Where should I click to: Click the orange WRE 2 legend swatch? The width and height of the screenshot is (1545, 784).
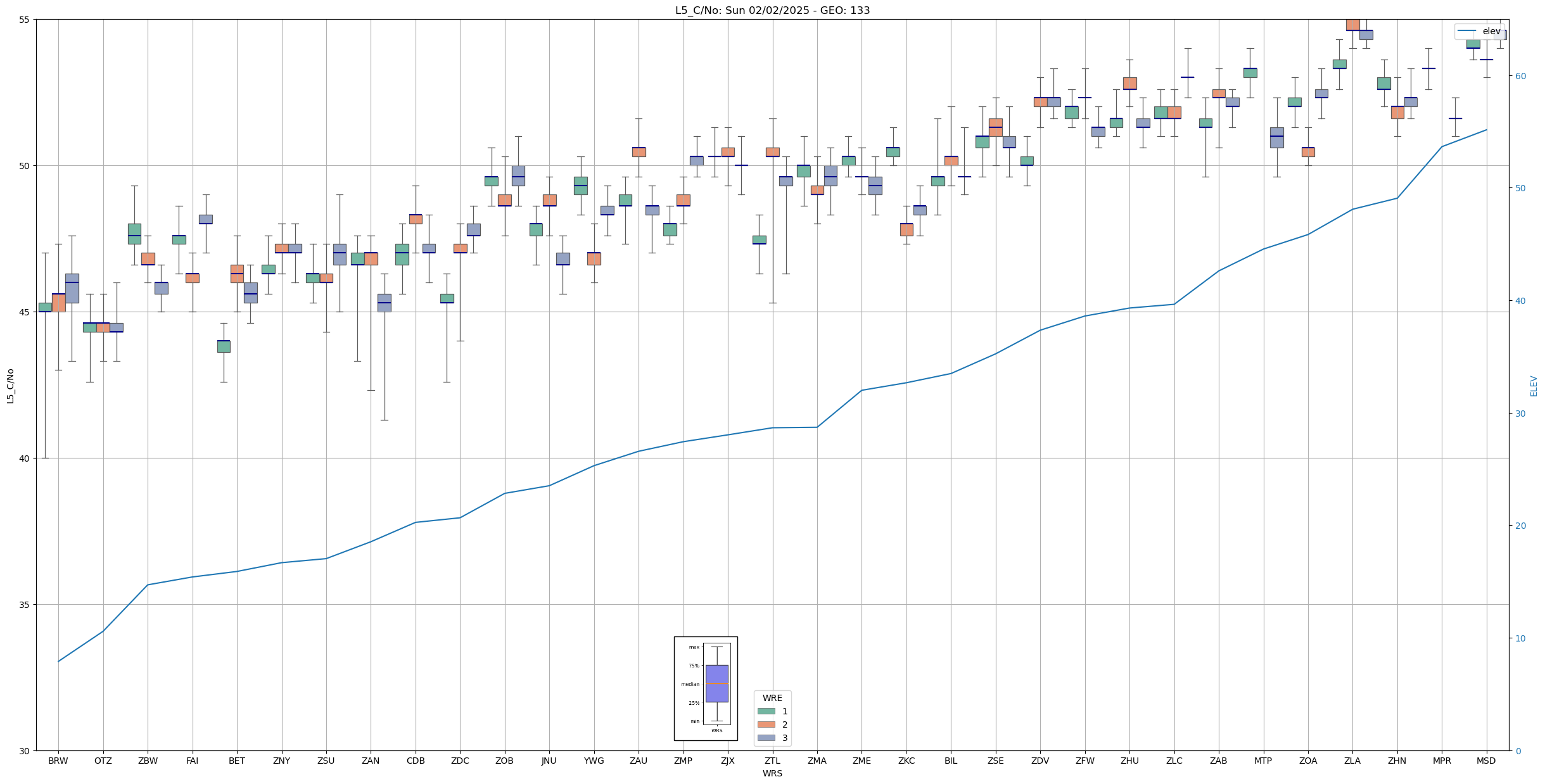766,724
